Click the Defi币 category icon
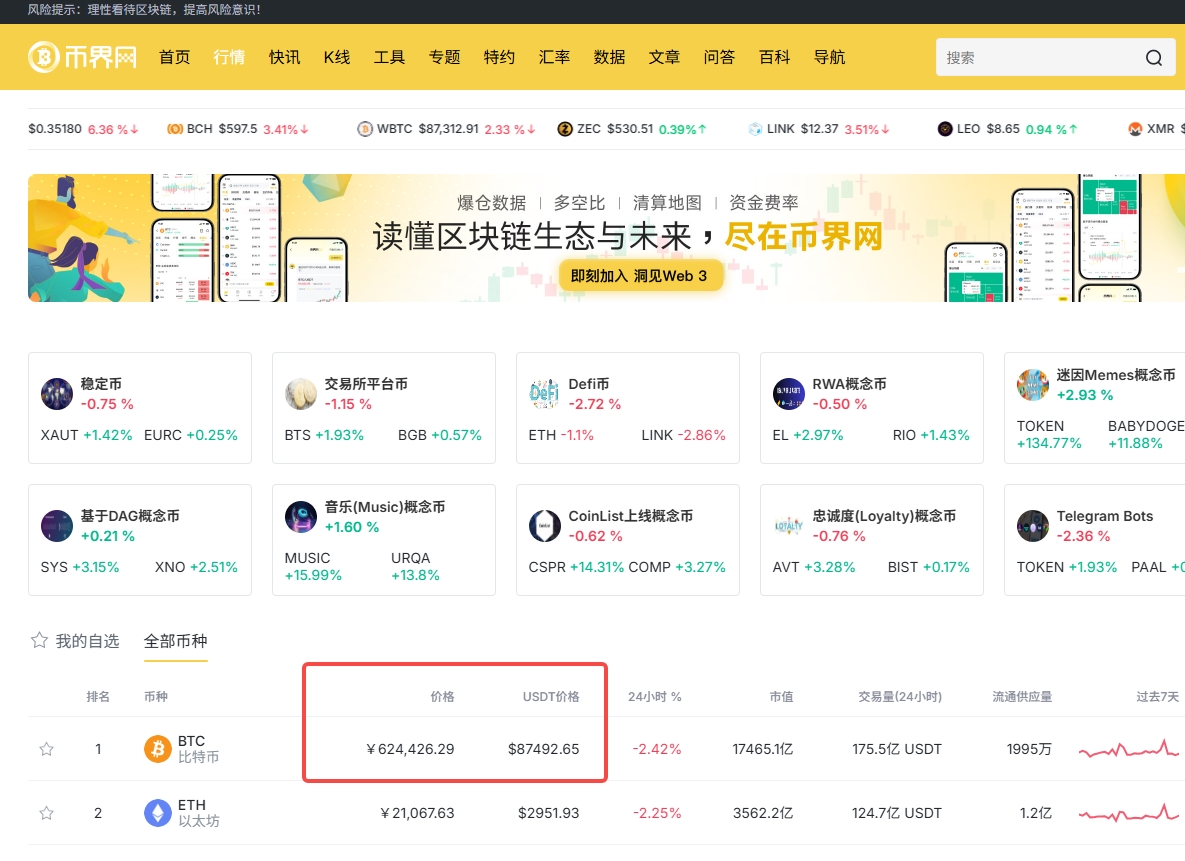This screenshot has width=1185, height=861. [x=544, y=394]
